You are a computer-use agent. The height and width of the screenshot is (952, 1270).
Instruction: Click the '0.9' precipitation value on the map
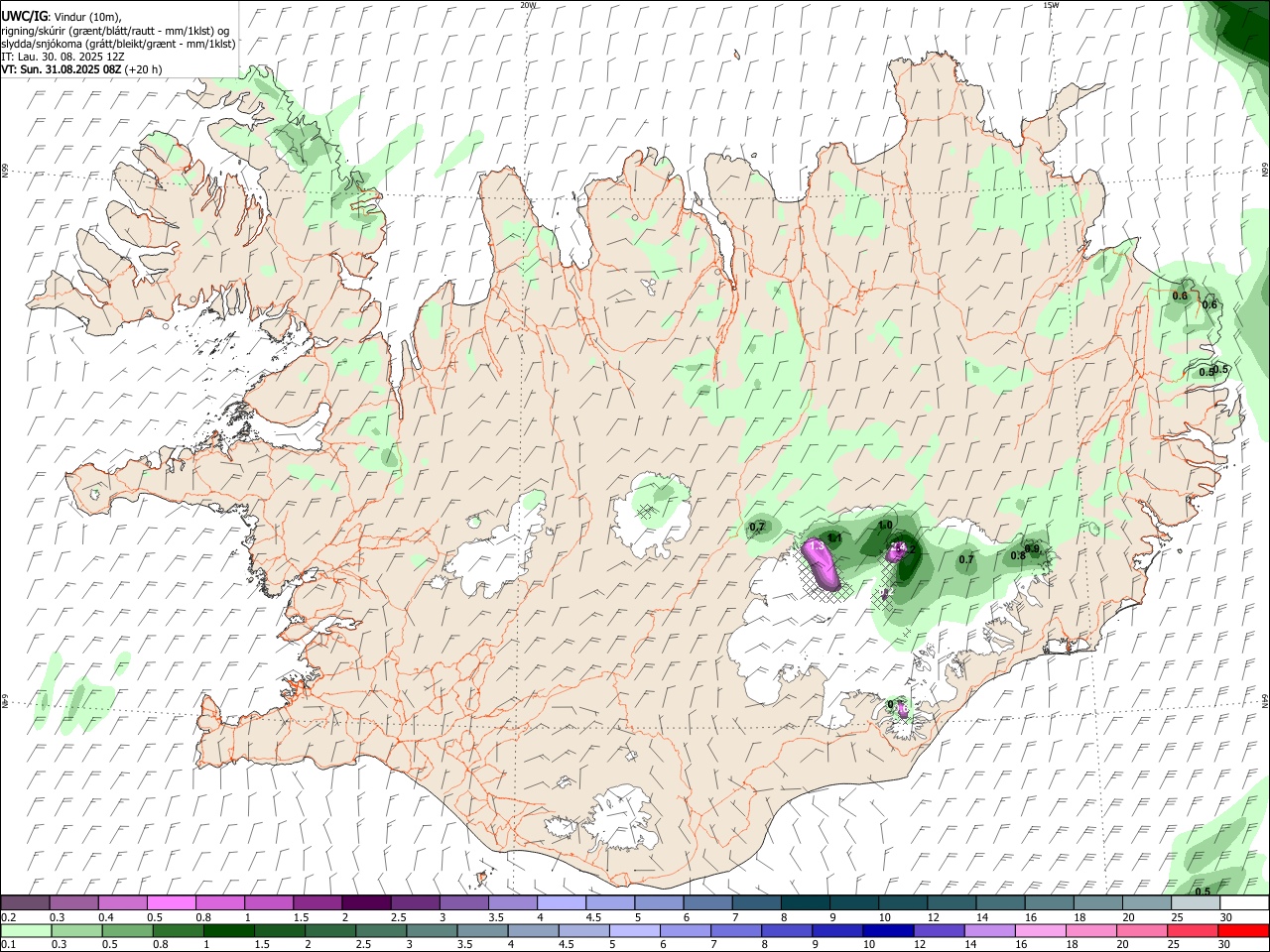pyautogui.click(x=1032, y=549)
